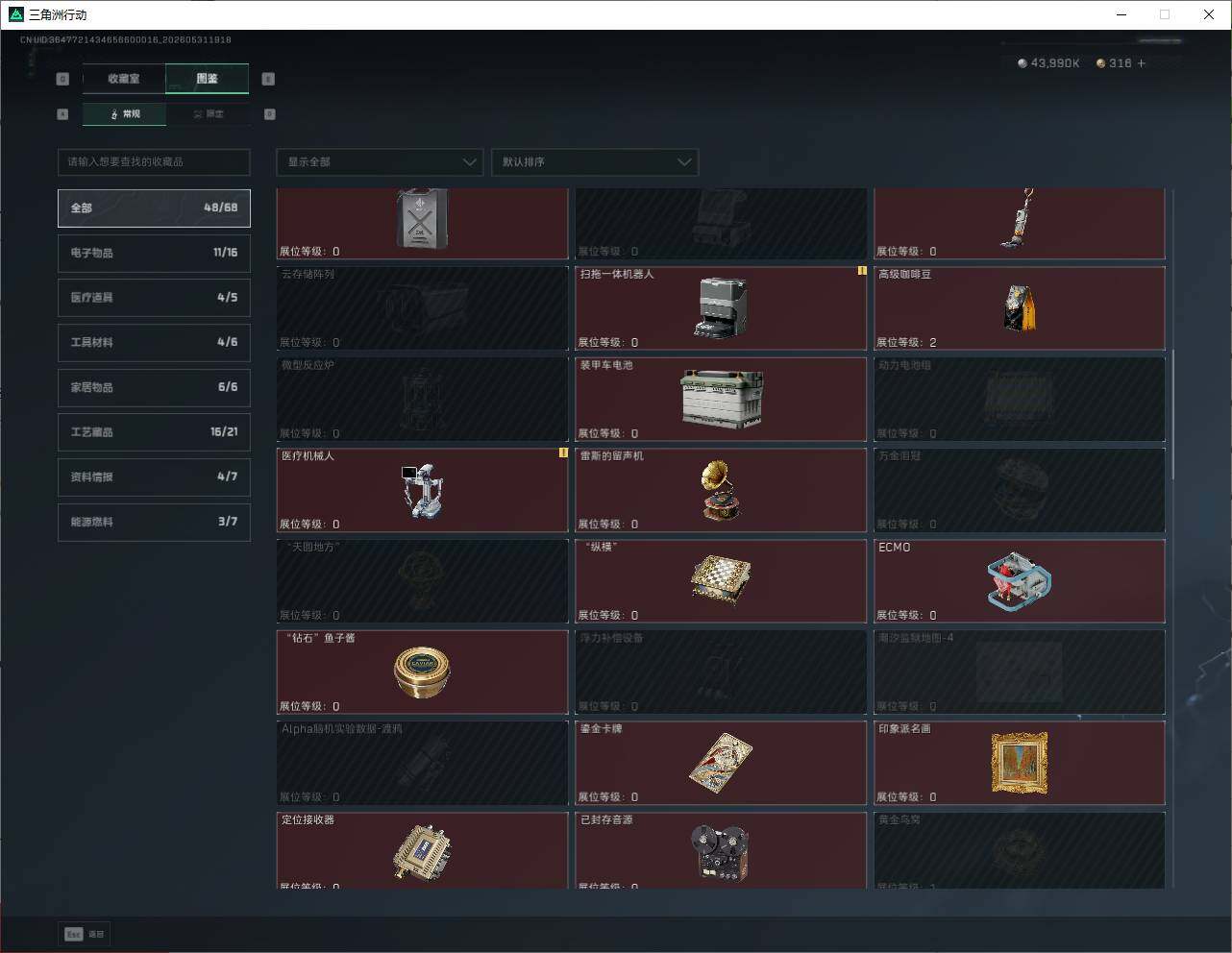This screenshot has width=1232, height=953.
Task: Click the yellow alert badge on 扫拖一体机器人
Action: click(862, 271)
